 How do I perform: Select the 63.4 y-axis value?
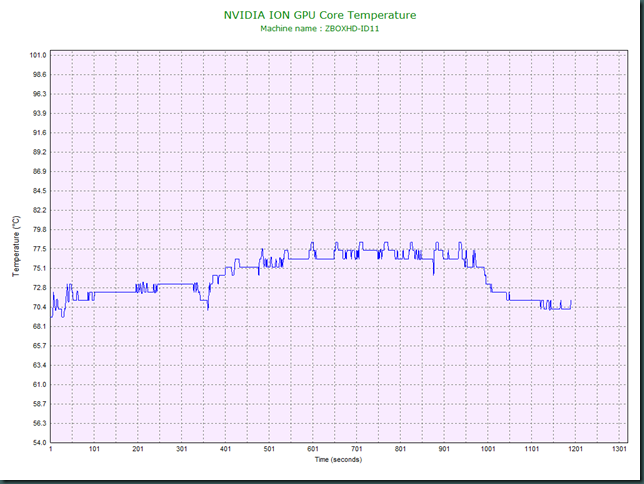39,365
